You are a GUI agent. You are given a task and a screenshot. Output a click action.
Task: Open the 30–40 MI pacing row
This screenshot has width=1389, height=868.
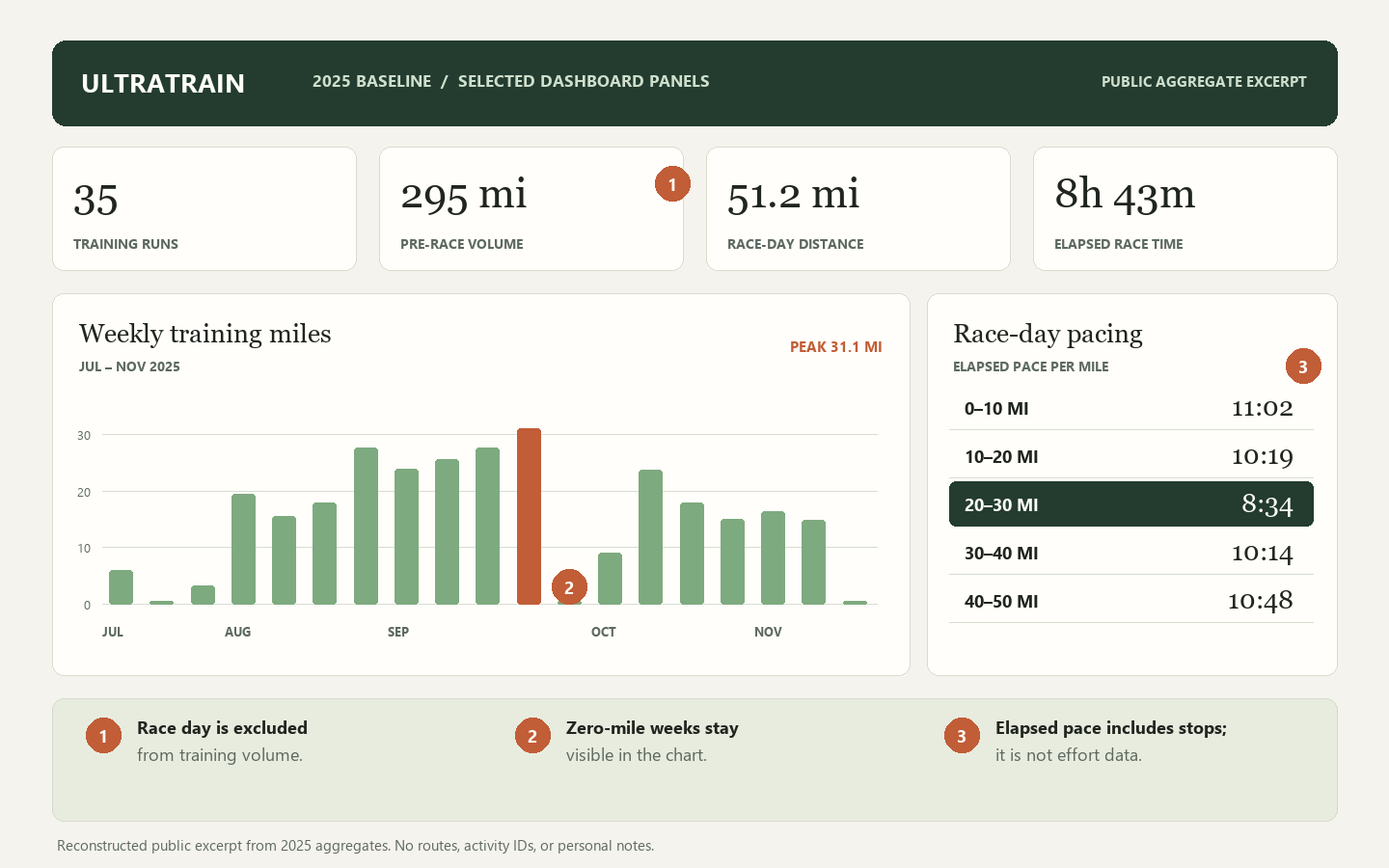[1131, 553]
